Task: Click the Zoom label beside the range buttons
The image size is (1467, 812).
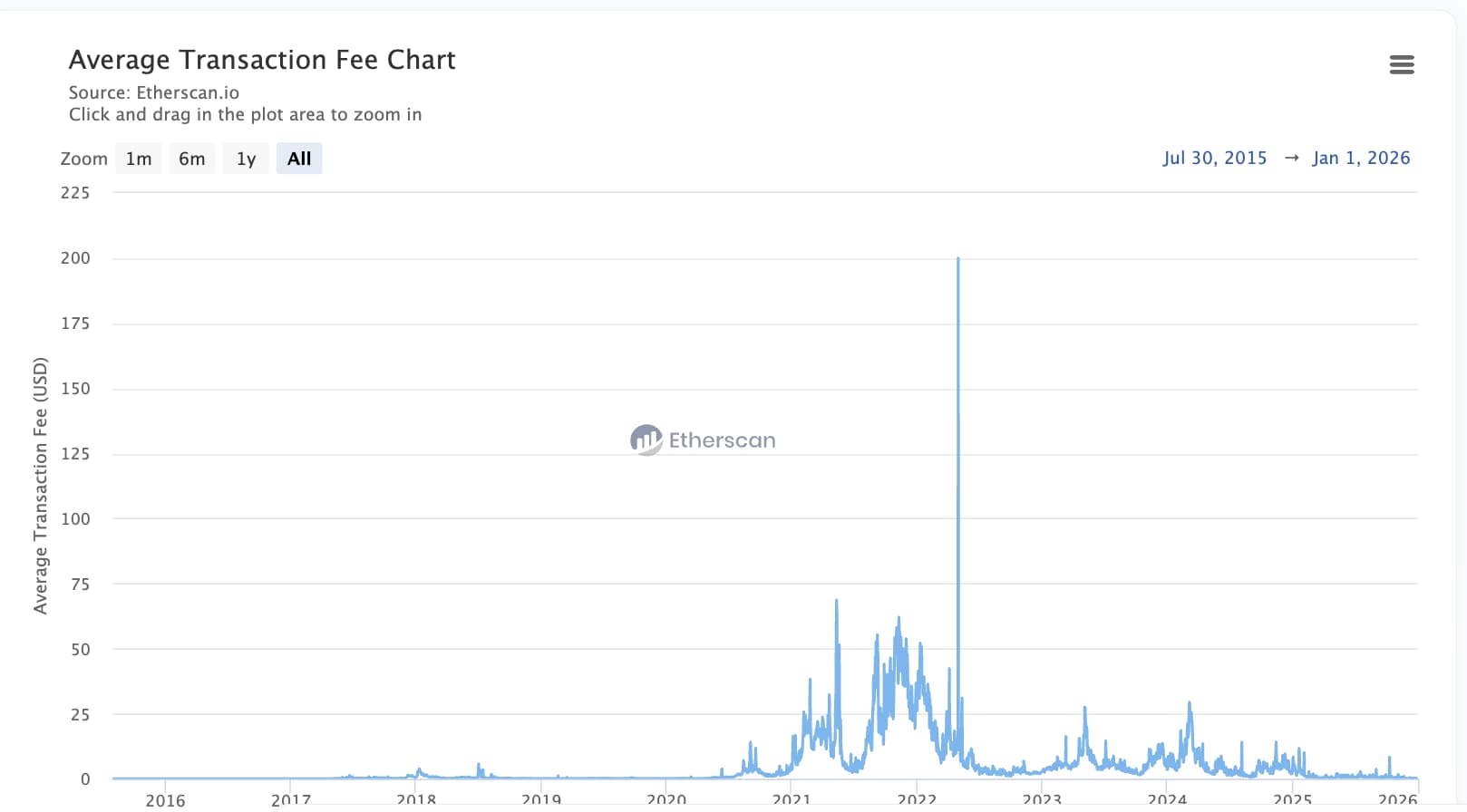Action: (83, 158)
